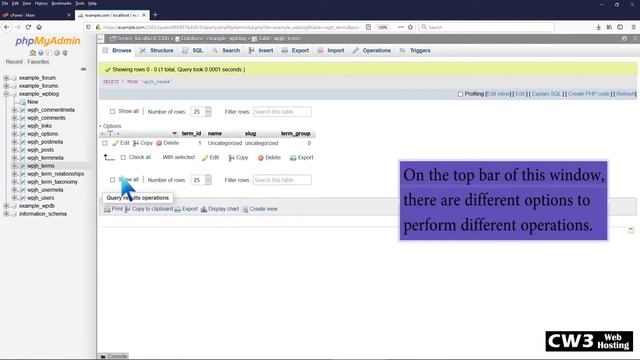The height and width of the screenshot is (360, 640).
Task: Enable the Profiling checkbox
Action: tap(460, 94)
